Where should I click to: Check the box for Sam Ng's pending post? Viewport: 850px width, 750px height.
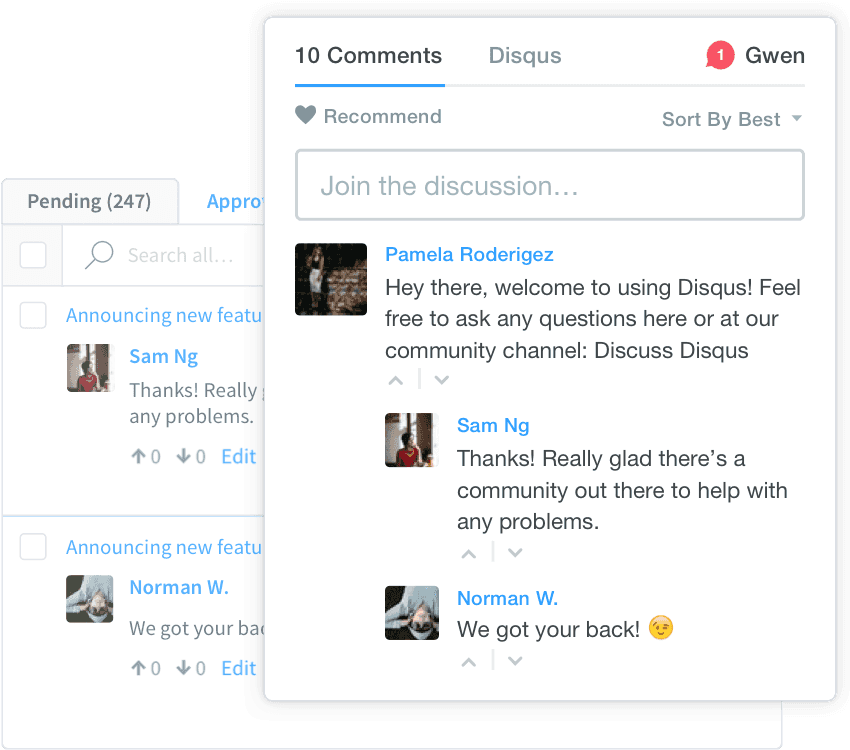33,315
